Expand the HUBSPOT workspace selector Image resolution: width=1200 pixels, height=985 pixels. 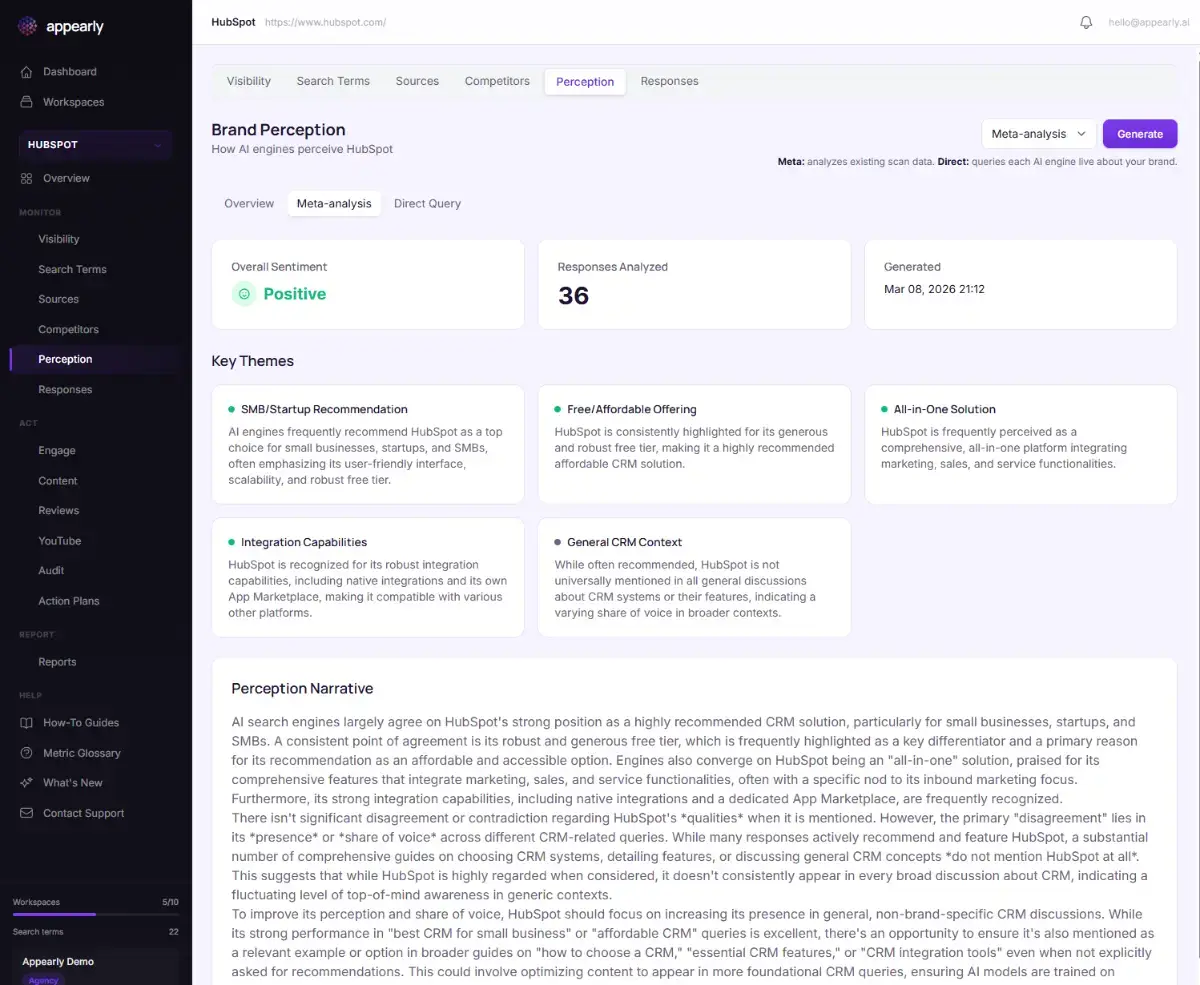95,145
